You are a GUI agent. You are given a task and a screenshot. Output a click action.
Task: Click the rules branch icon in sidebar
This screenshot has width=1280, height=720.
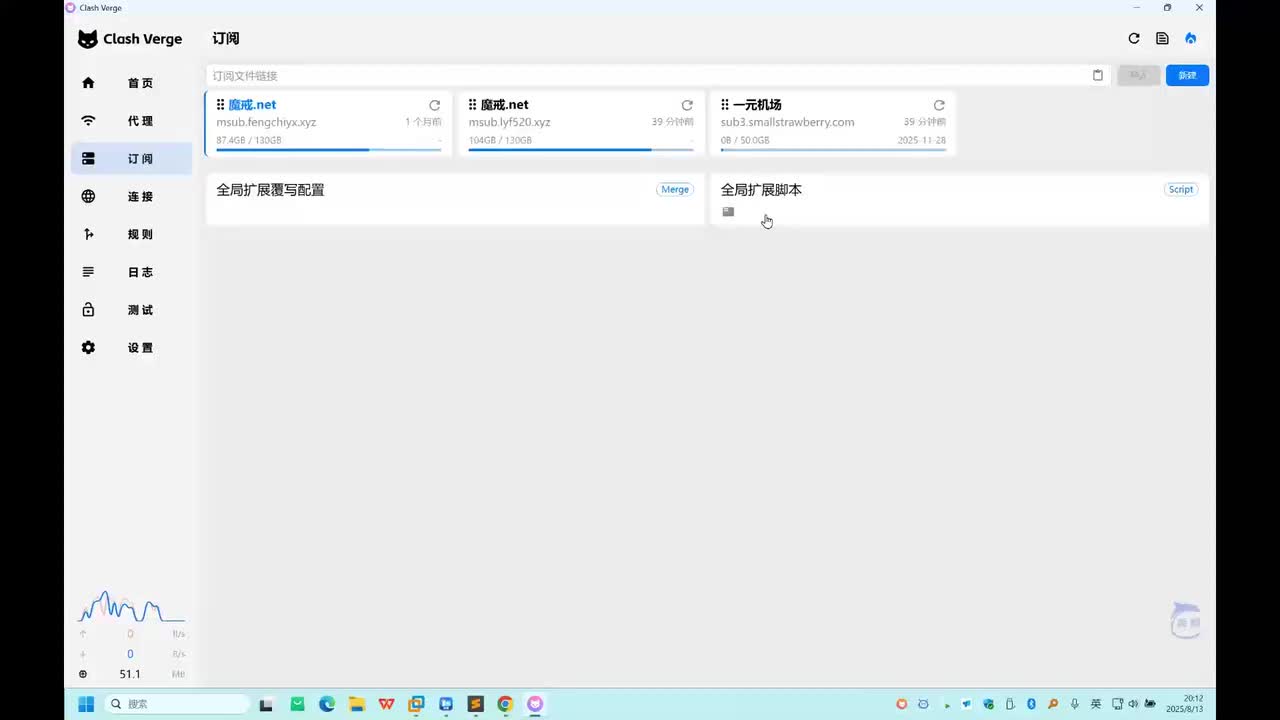88,234
